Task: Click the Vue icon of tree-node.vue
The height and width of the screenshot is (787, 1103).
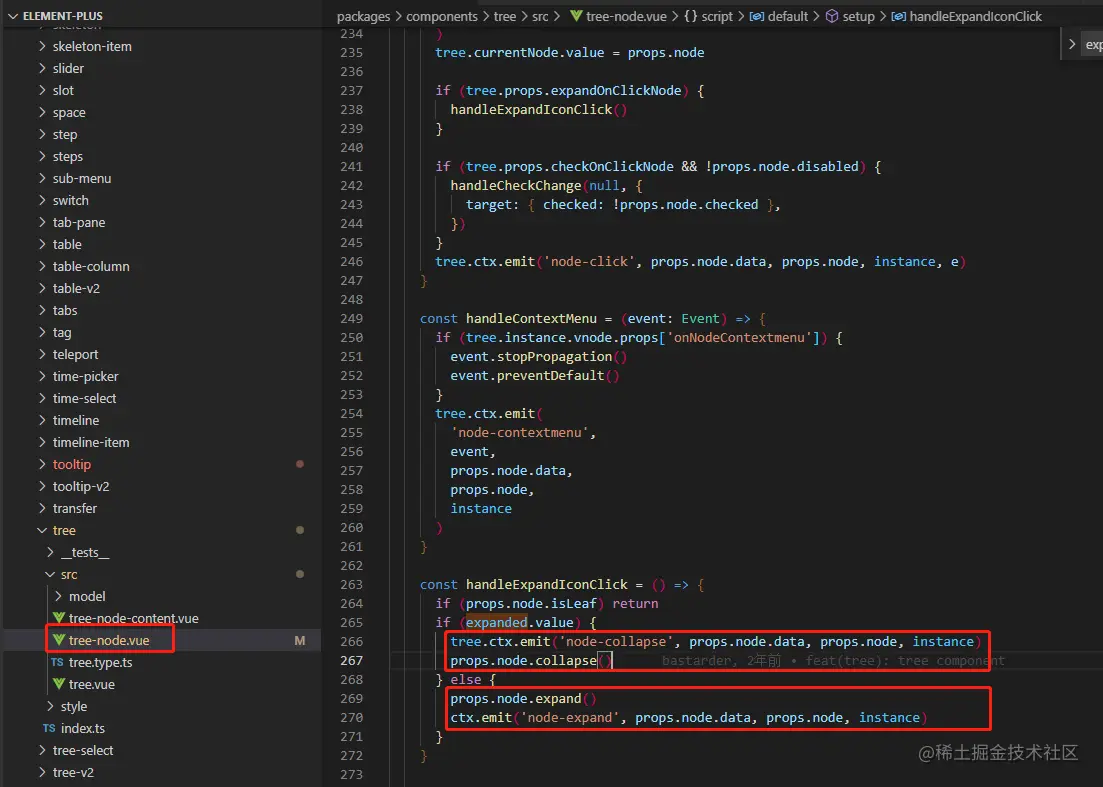Action: click(59, 640)
